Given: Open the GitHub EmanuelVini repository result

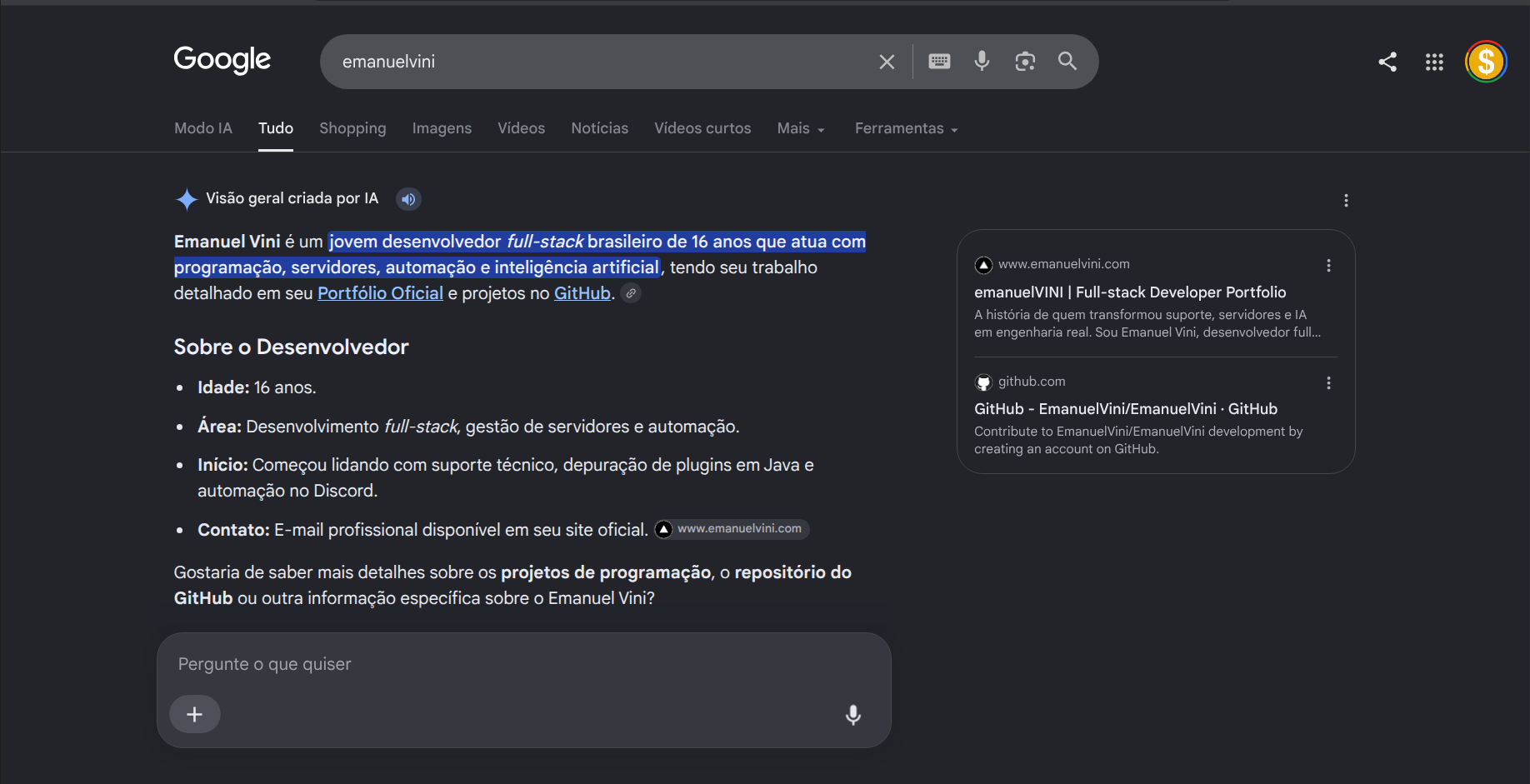Looking at the screenshot, I should (x=1126, y=409).
